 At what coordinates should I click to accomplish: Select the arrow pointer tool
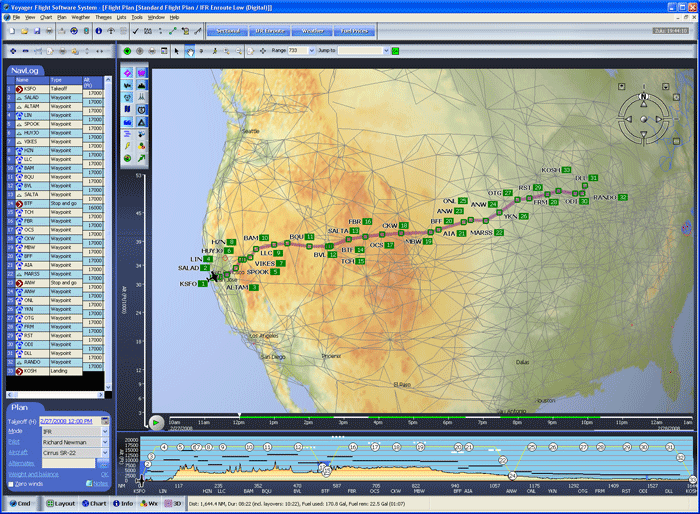click(x=177, y=51)
